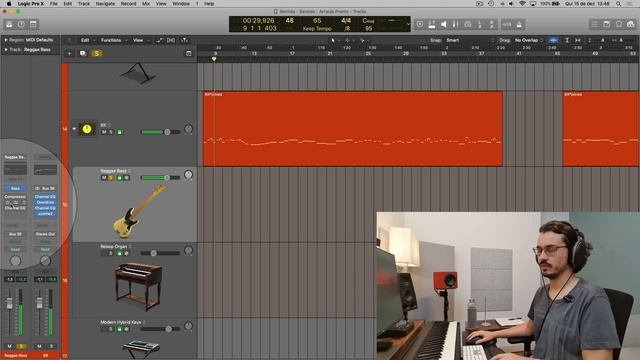Open the Edit menu in tracks area
Image resolution: width=640 pixels, height=360 pixels.
point(87,40)
